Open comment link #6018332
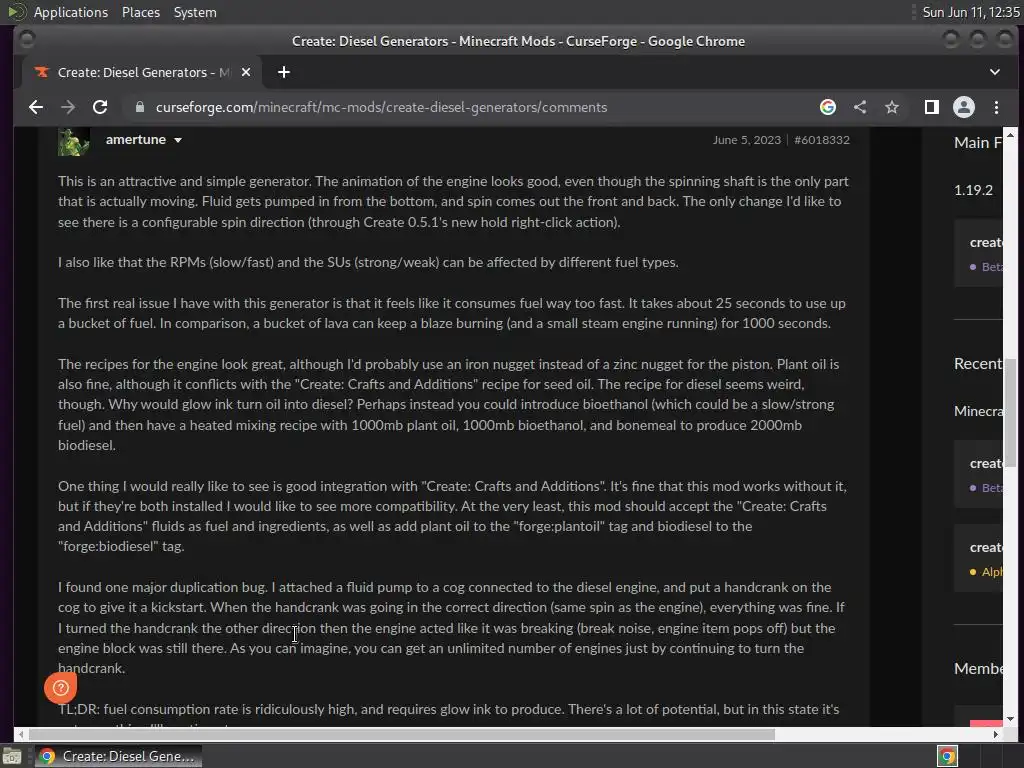The image size is (1024, 768). 822,140
